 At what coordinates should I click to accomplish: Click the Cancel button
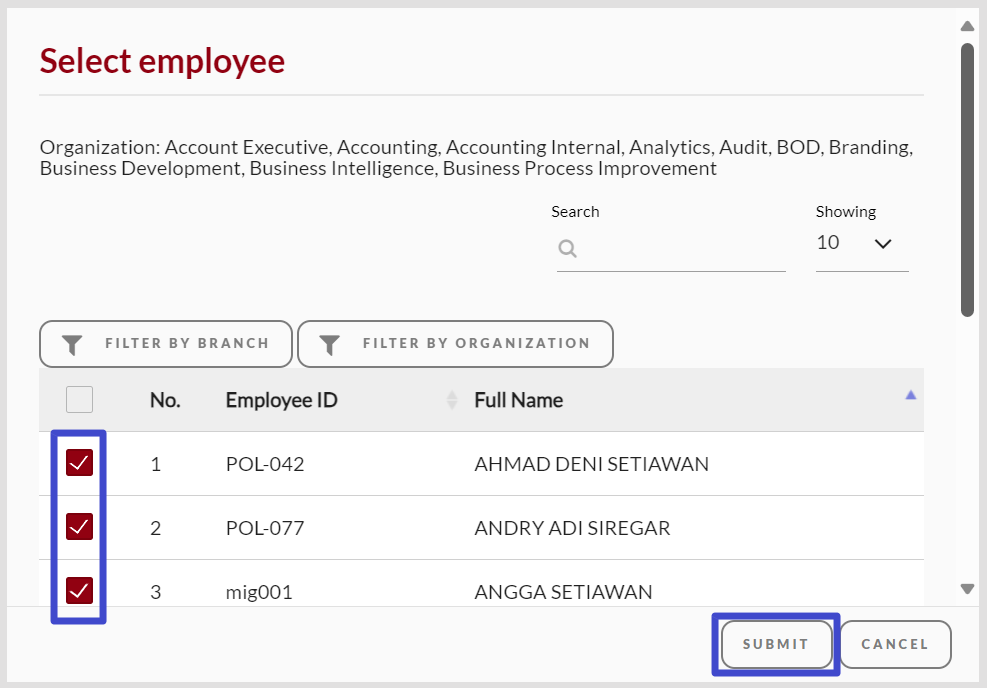click(895, 645)
